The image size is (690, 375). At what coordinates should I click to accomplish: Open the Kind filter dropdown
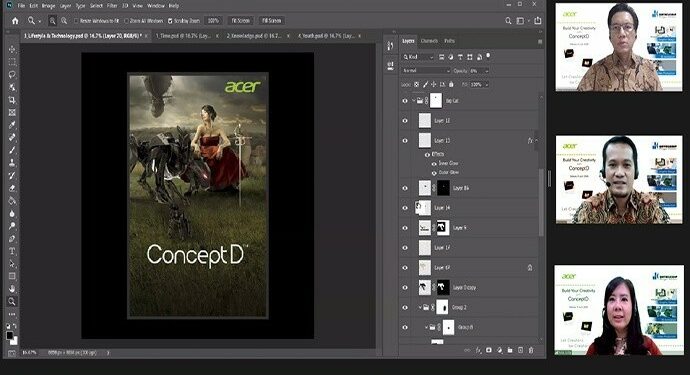pos(418,57)
